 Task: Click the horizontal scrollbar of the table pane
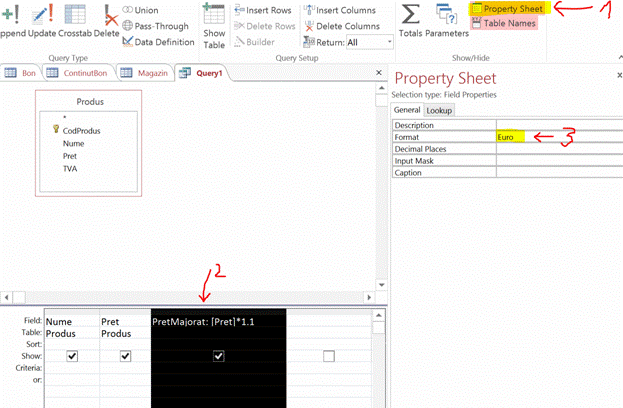pos(190,297)
